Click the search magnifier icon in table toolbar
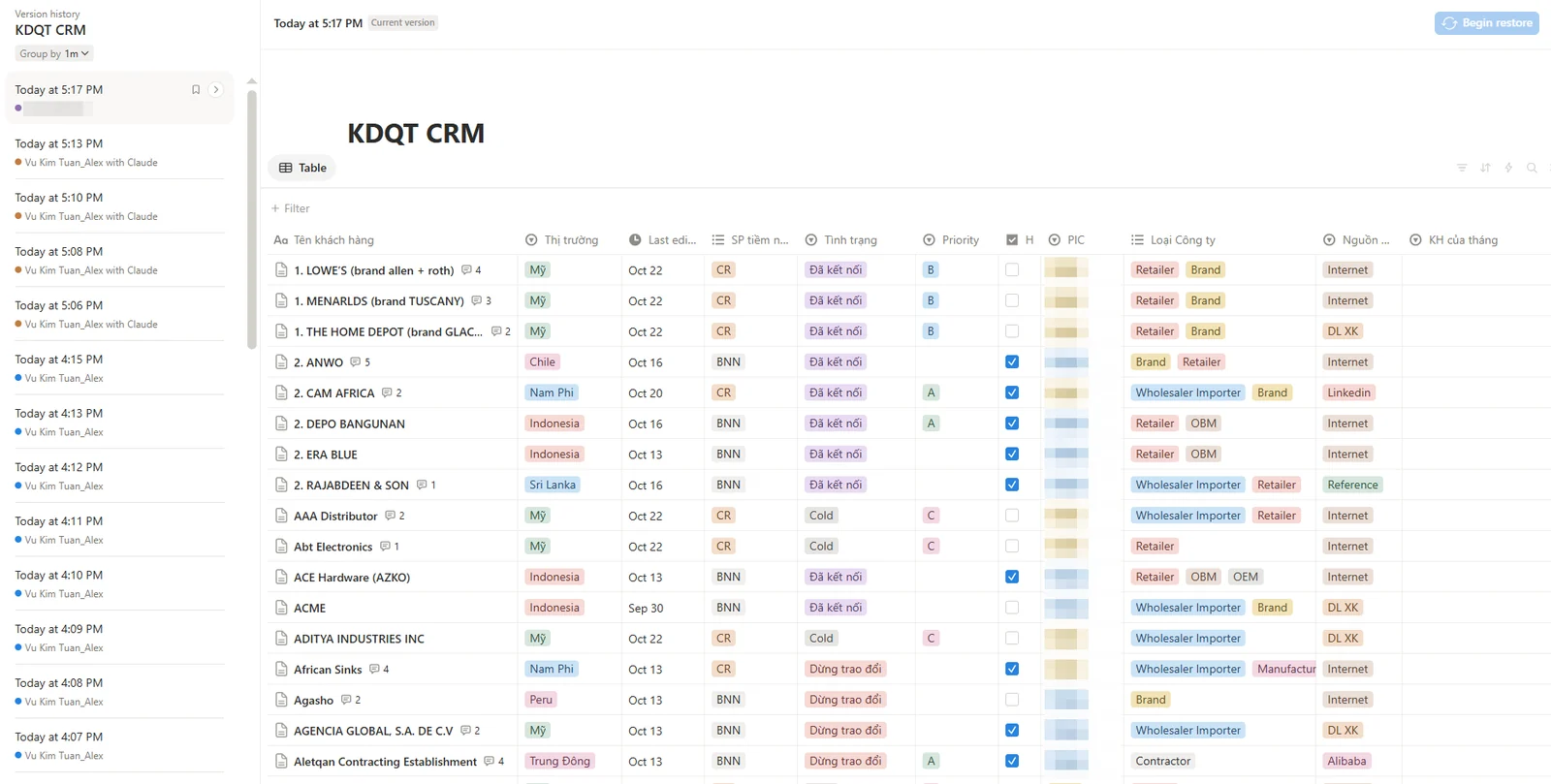This screenshot has height=784, width=1551. pos(1532,168)
